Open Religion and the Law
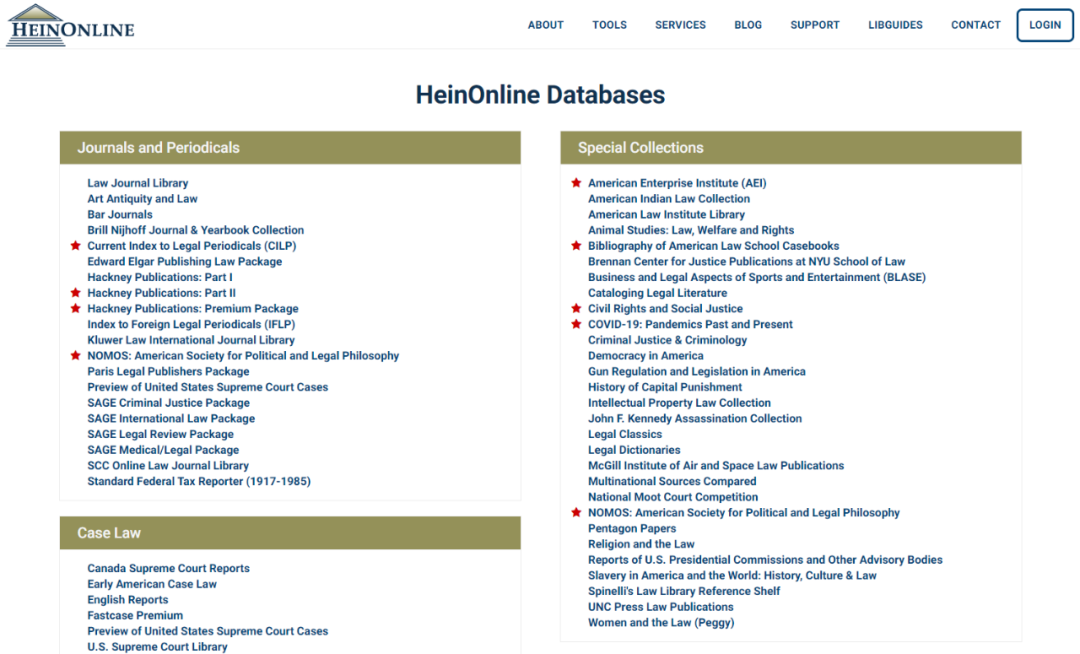 tap(641, 544)
